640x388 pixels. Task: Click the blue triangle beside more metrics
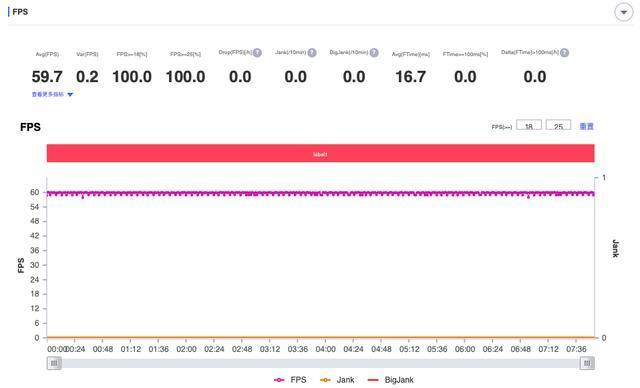[x=70, y=95]
